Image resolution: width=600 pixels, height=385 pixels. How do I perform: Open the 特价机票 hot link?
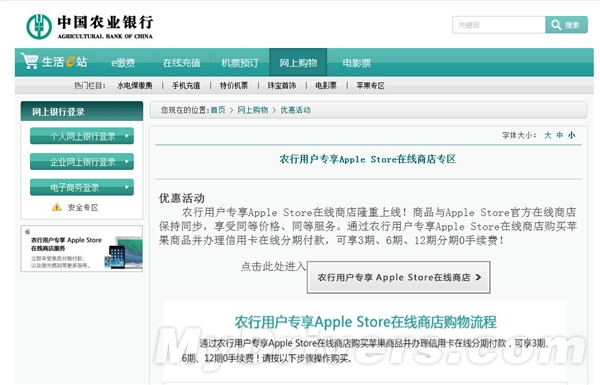[234, 85]
